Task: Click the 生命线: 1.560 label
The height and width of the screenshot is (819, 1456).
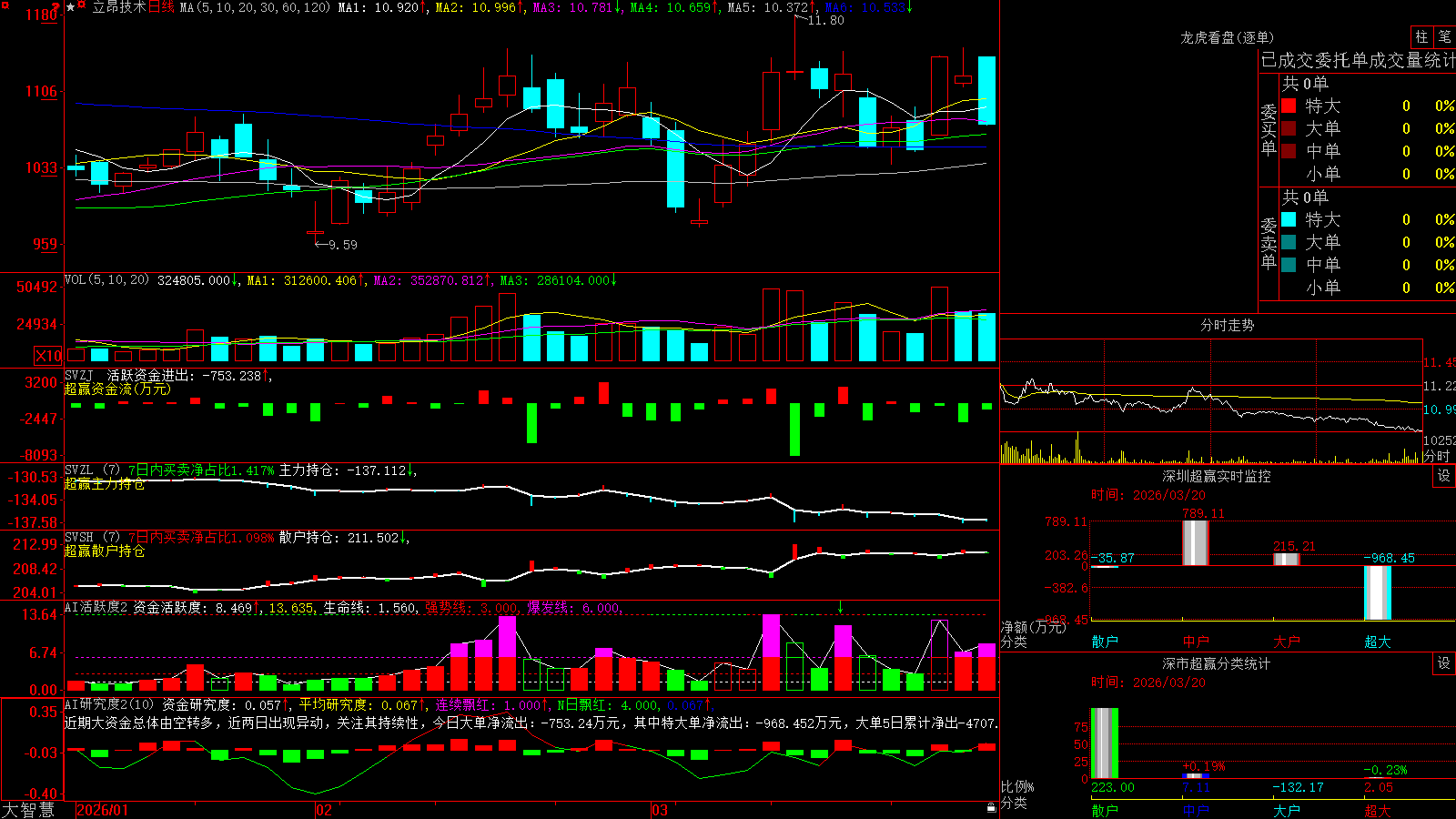Action: point(370,607)
